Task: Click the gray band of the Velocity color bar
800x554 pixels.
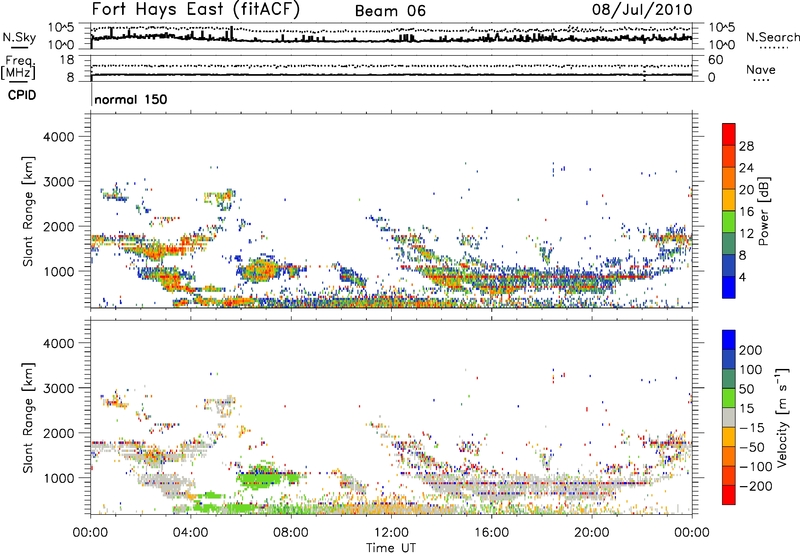Action: pyautogui.click(x=729, y=417)
